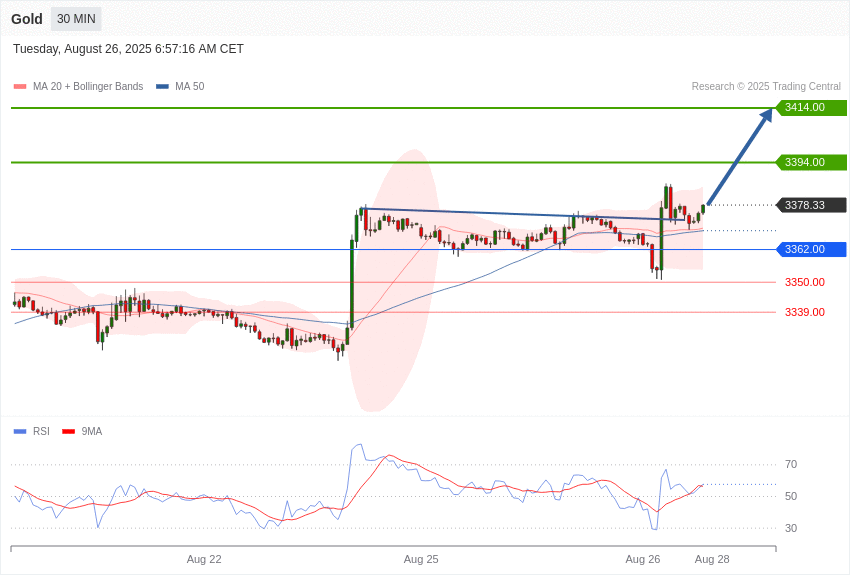
Task: Click the Gold chart title
Action: coord(27,19)
